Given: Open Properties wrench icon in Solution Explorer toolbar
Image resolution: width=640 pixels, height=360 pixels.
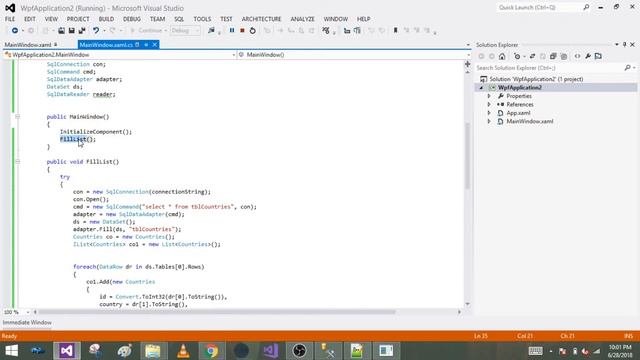Looking at the screenshot, I should [588, 56].
